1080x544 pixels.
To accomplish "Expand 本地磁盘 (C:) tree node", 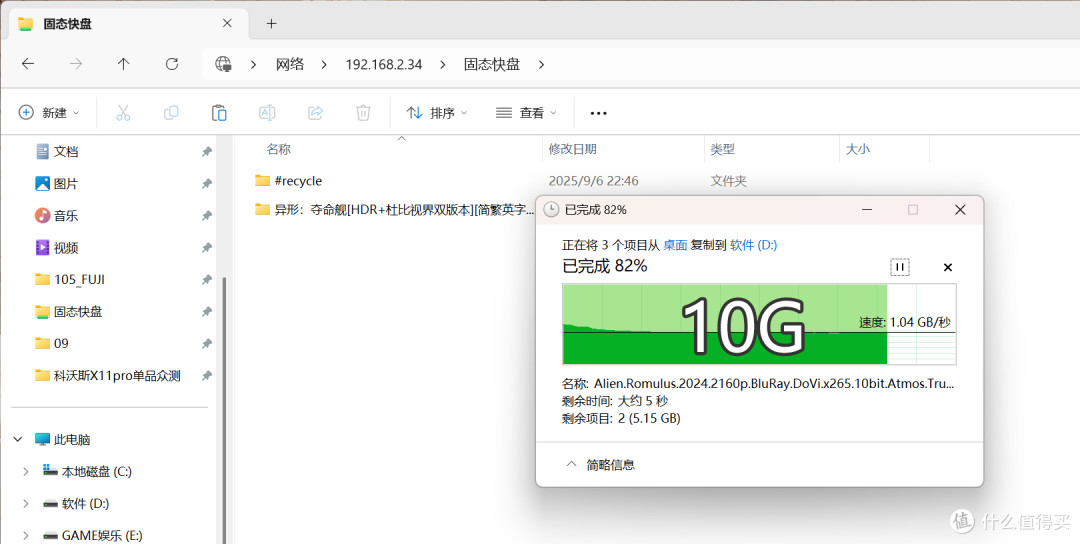I will coord(25,472).
